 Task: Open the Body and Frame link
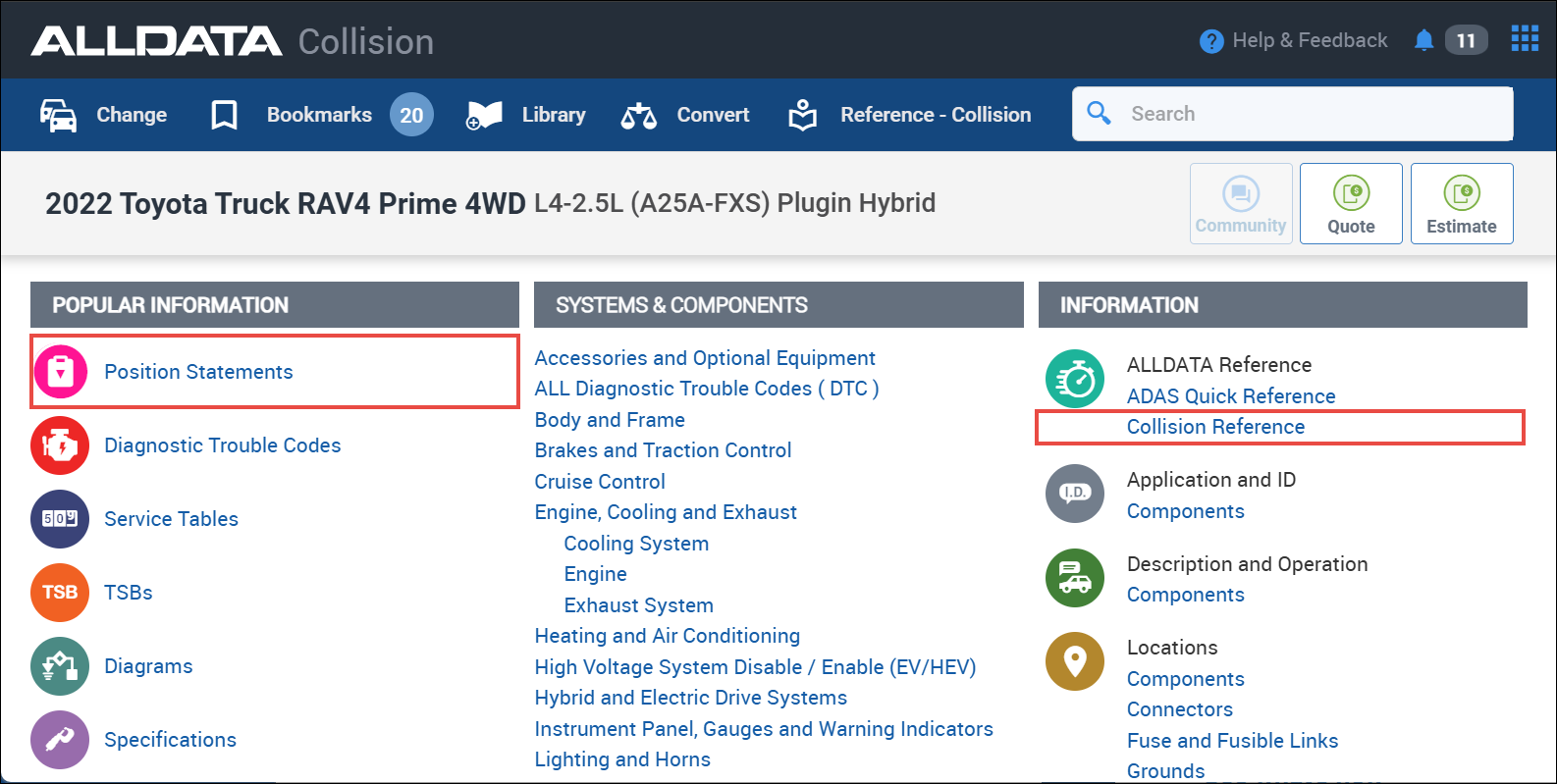pos(610,420)
